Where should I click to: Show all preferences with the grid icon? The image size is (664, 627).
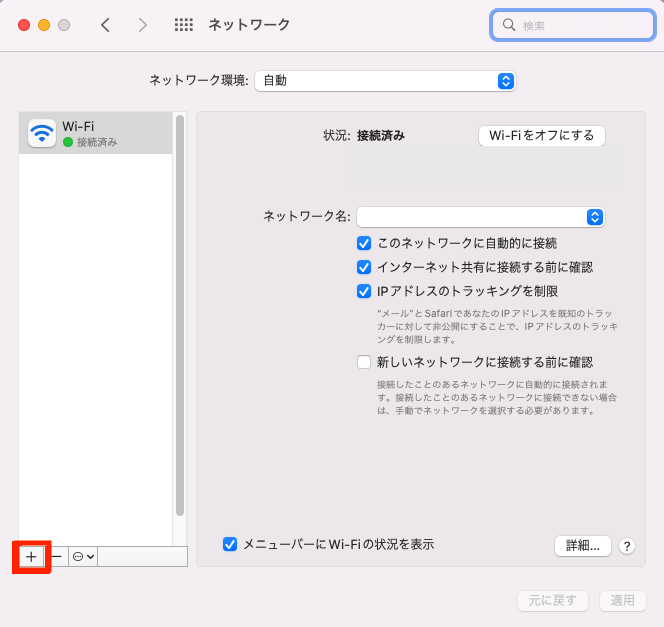click(x=184, y=25)
